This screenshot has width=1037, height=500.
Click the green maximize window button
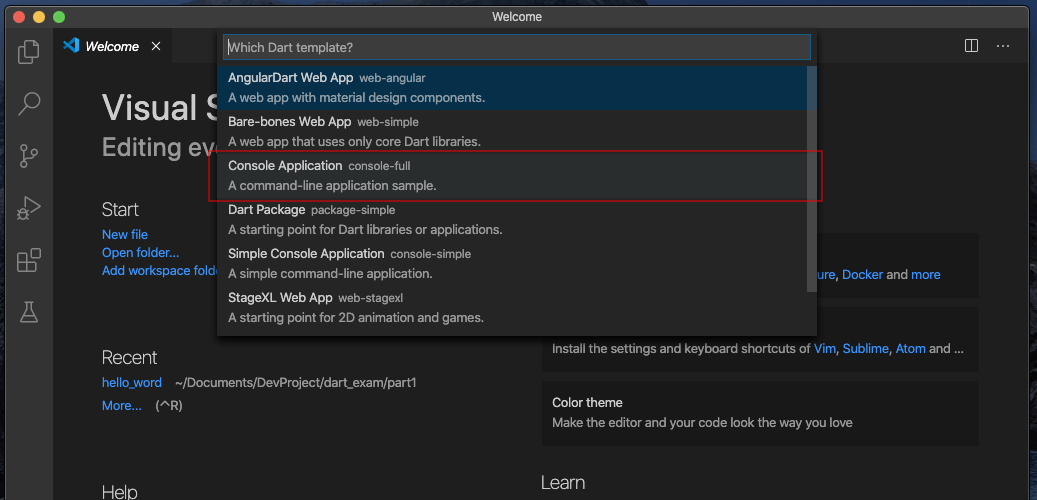(59, 17)
